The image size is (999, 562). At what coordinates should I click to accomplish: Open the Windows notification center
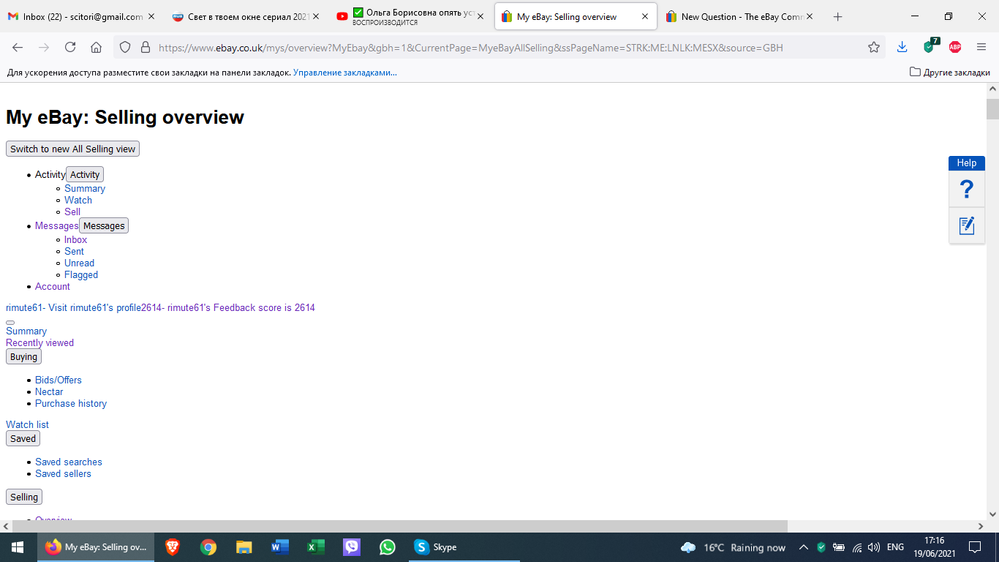coord(975,547)
